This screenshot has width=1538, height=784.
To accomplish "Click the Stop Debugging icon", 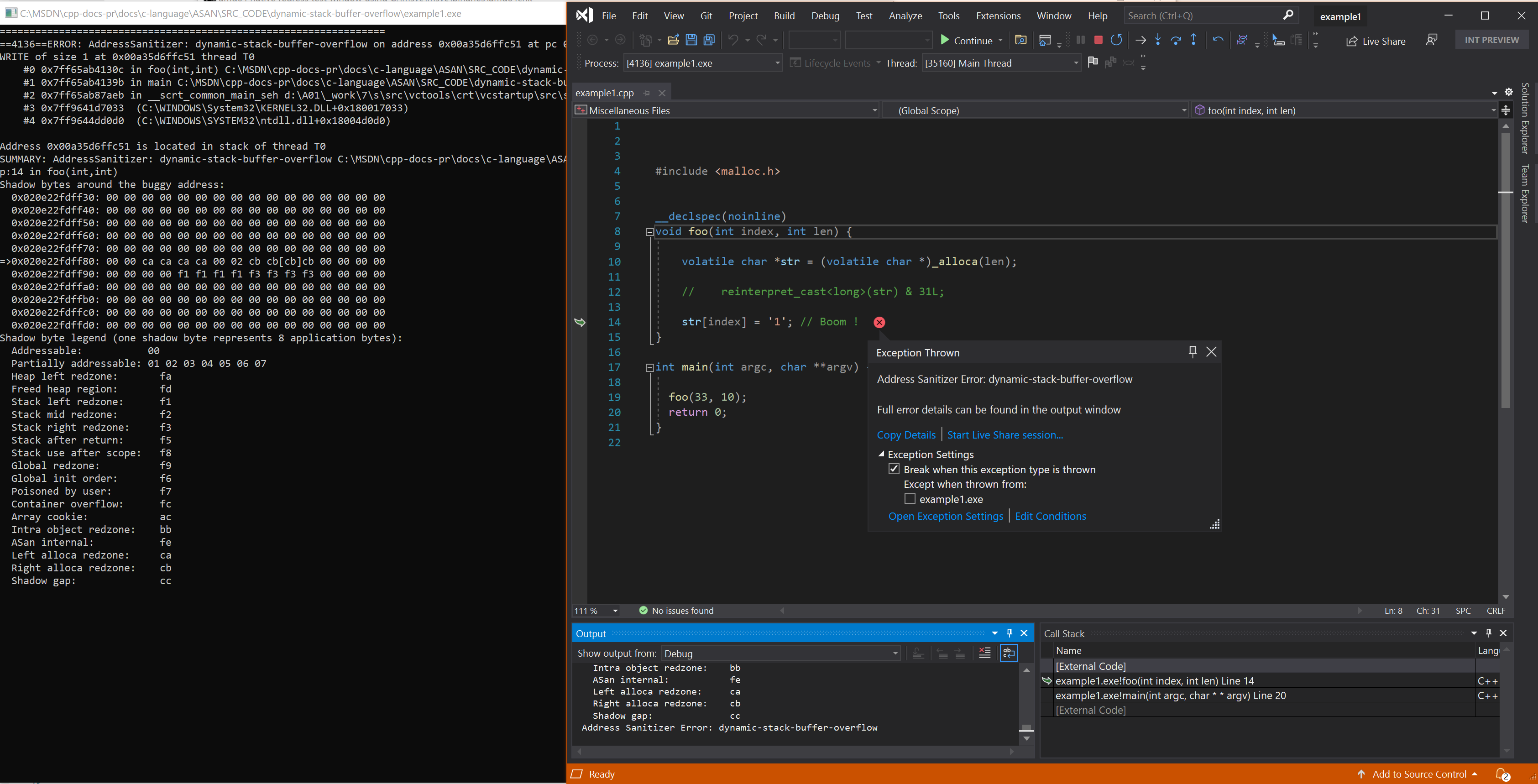I will [1098, 40].
